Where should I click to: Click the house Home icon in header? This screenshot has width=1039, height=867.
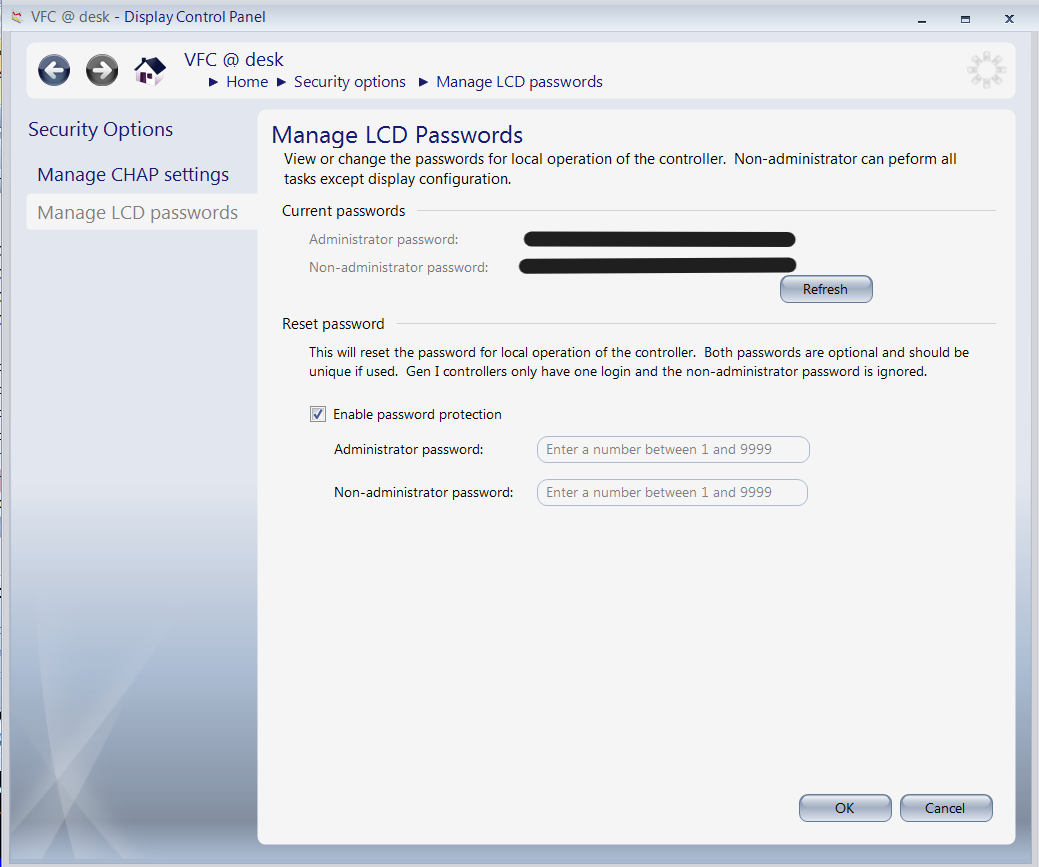(150, 70)
